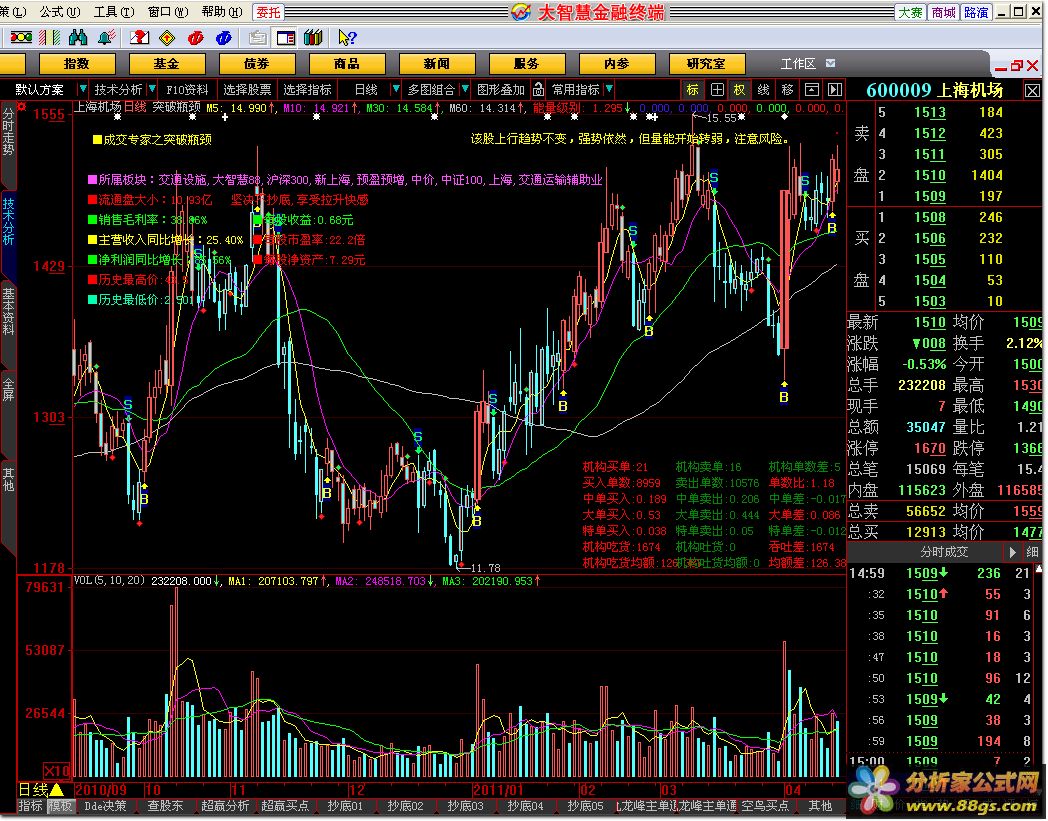The height and width of the screenshot is (821, 1048).
Task: Toggle the 标 marker button
Action: tap(692, 90)
